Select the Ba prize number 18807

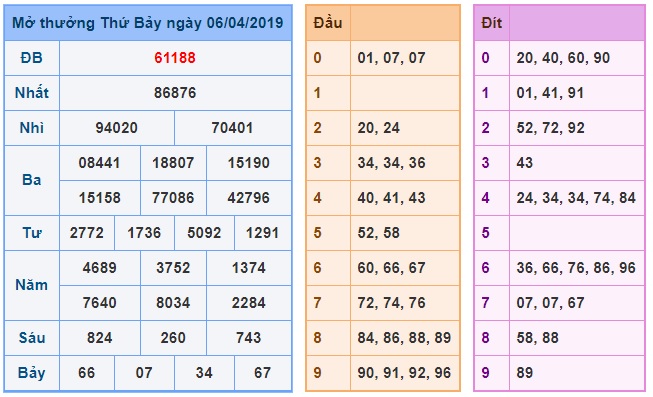[x=173, y=163]
